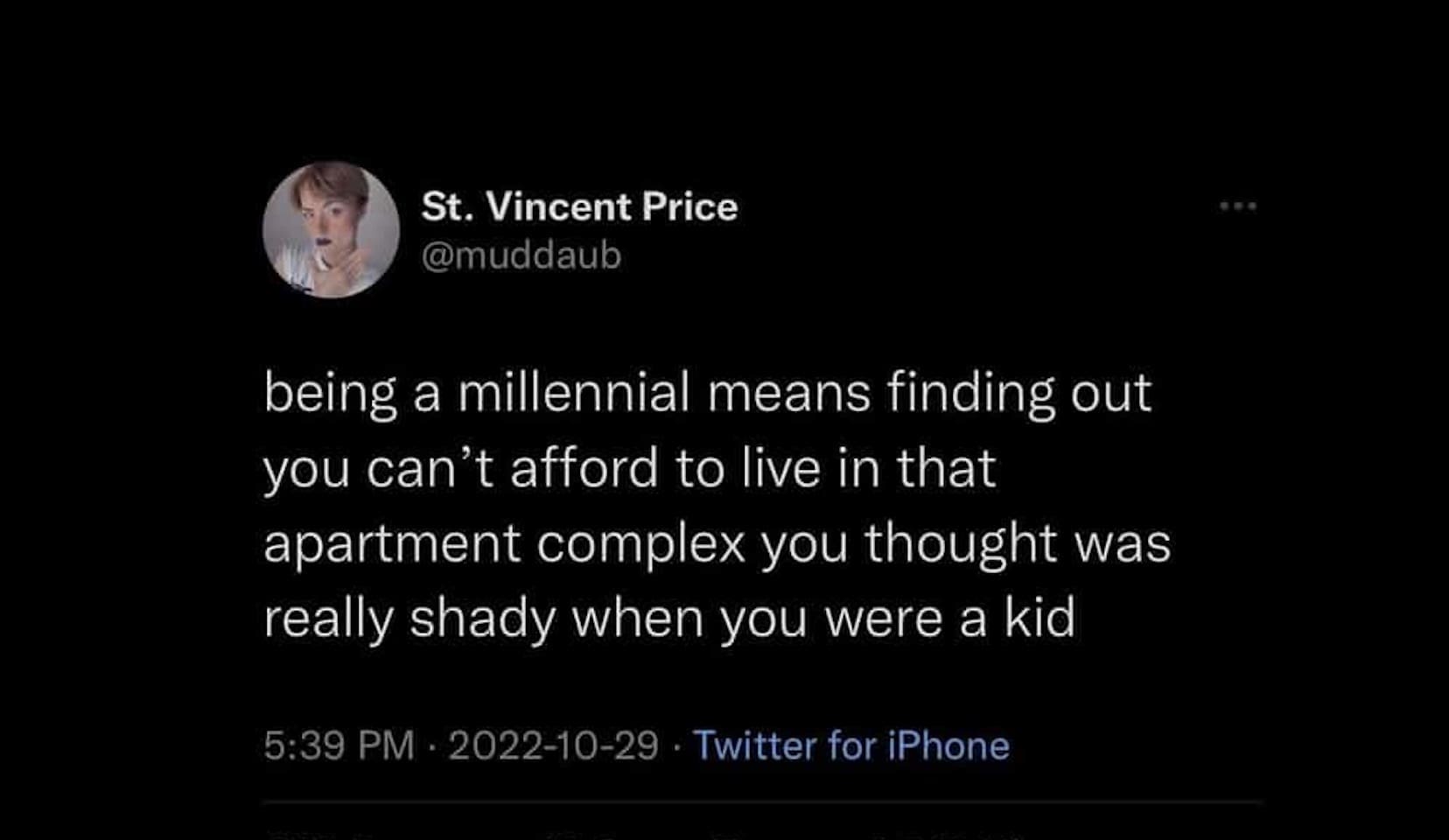1449x840 pixels.
Task: Open the St. Vincent Price display name
Action: coord(578,206)
